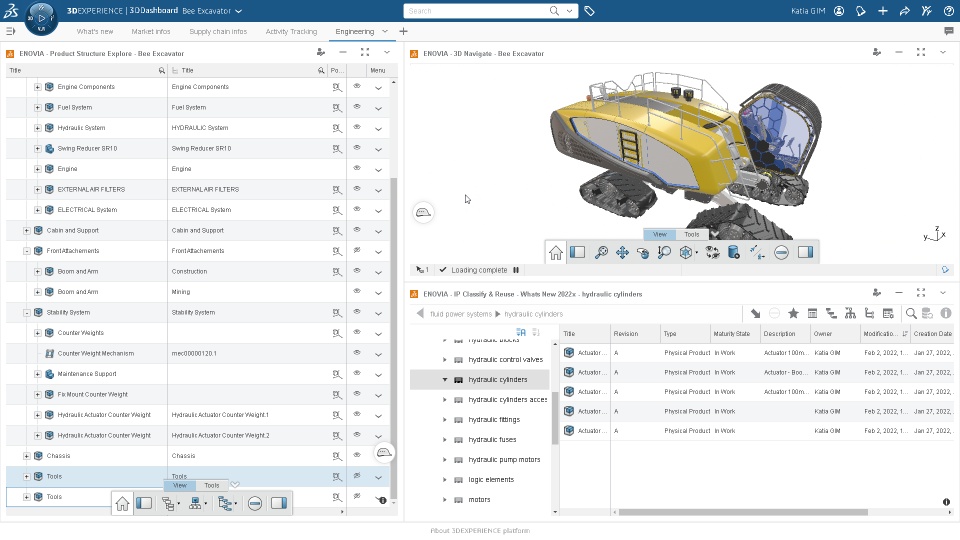This screenshot has height=540, width=960.
Task: Click the helmet icon in the 3D viewer
Action: point(423,212)
